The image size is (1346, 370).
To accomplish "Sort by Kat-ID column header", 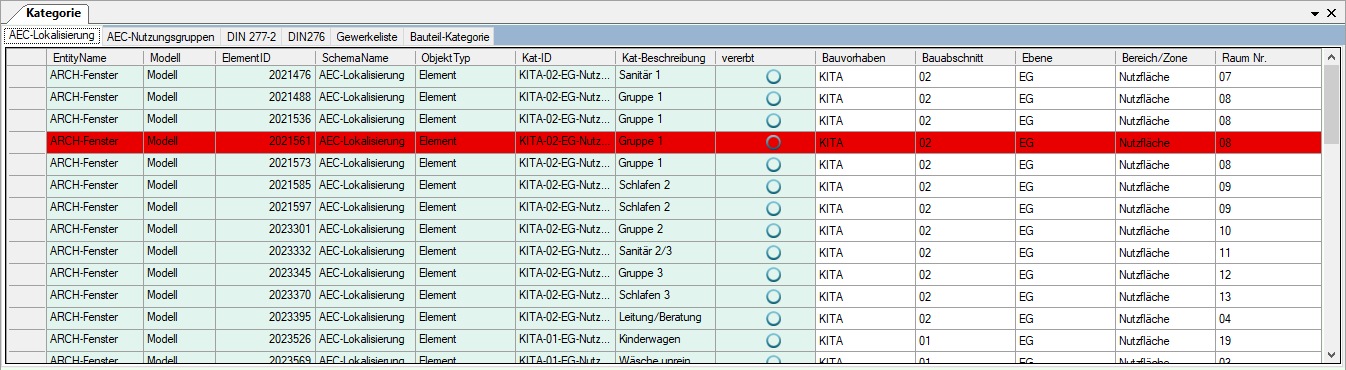I will click(x=565, y=58).
